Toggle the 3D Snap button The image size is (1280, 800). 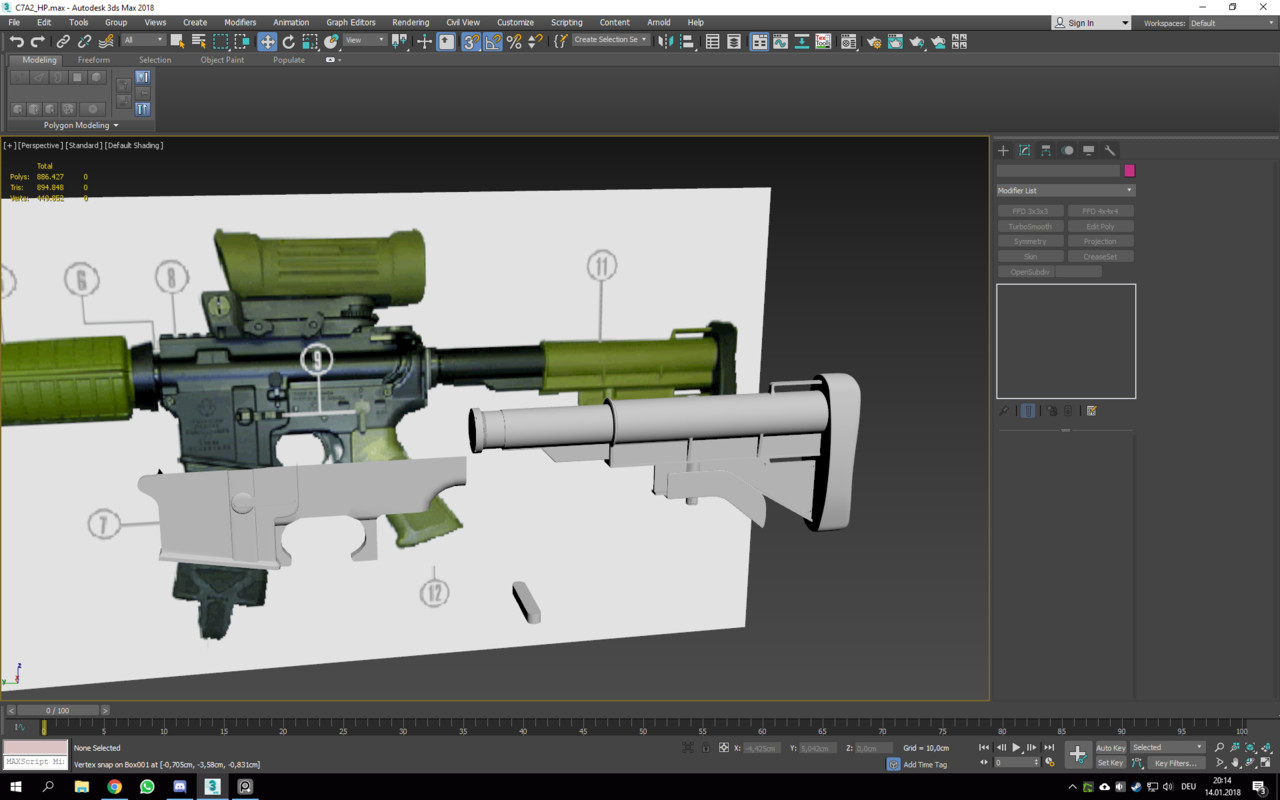coord(470,41)
